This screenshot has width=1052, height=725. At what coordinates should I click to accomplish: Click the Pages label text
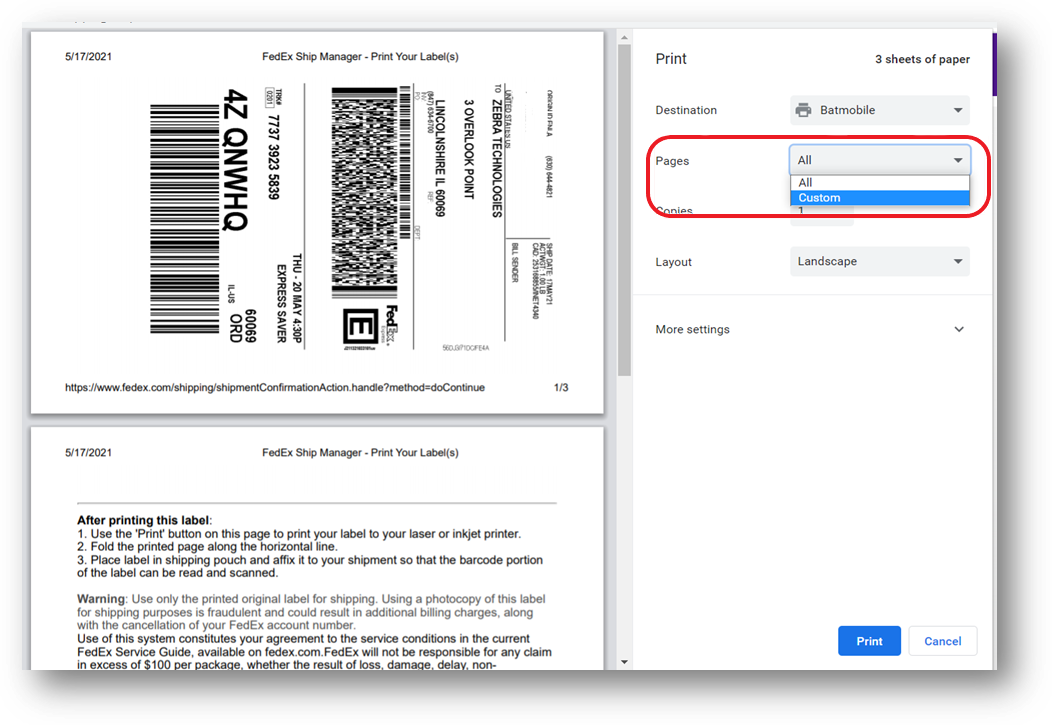tap(672, 161)
